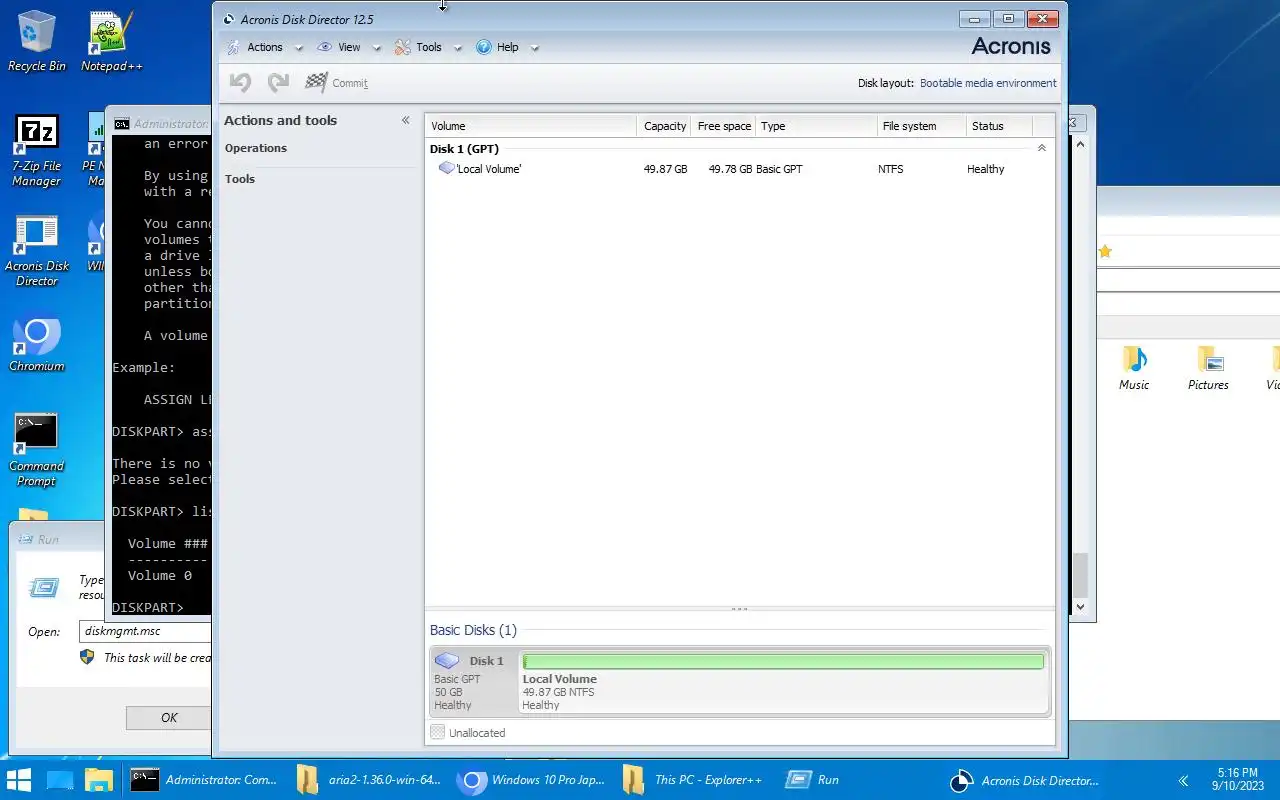Switch to Windows 10 Pro Jap taskbar item

tap(531, 780)
